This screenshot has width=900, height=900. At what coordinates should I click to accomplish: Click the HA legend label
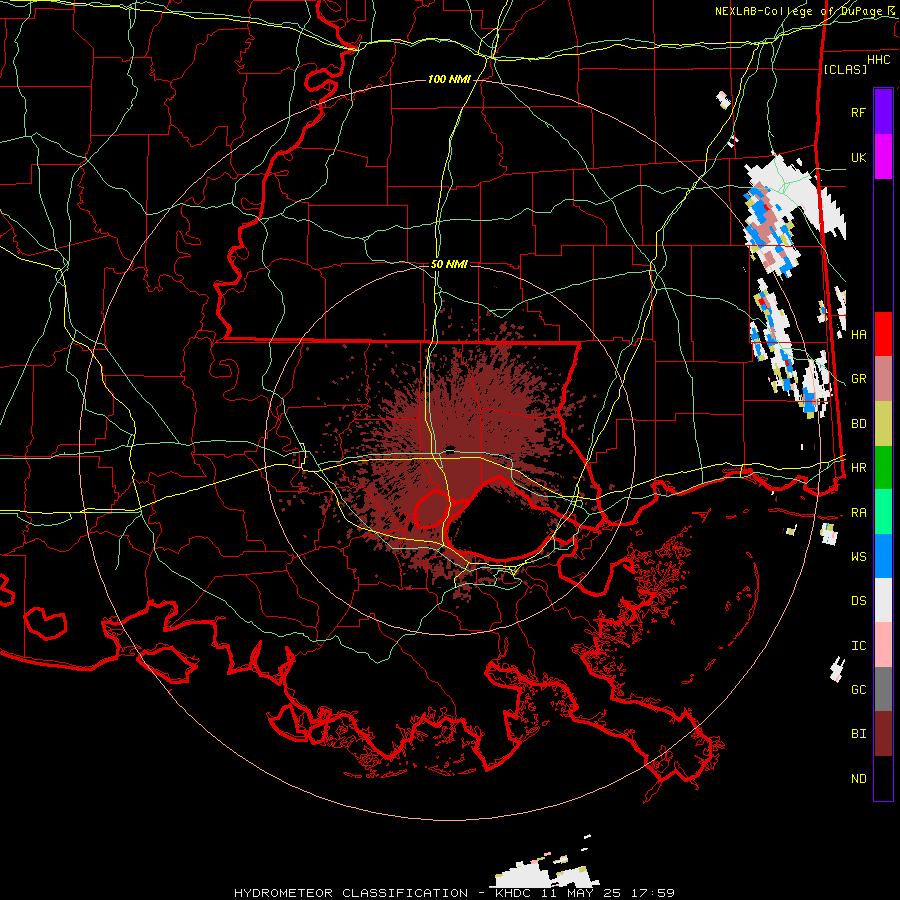pyautogui.click(x=858, y=335)
